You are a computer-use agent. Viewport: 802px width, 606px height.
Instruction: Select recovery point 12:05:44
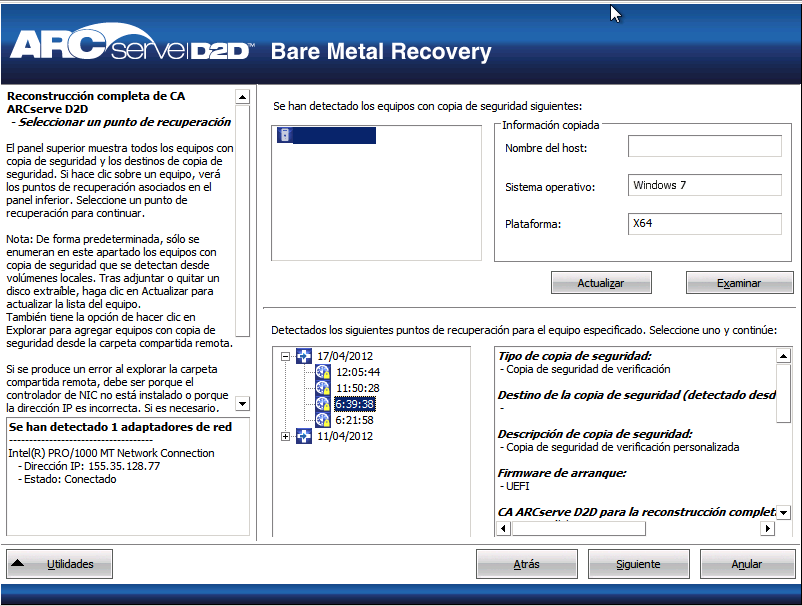(358, 372)
